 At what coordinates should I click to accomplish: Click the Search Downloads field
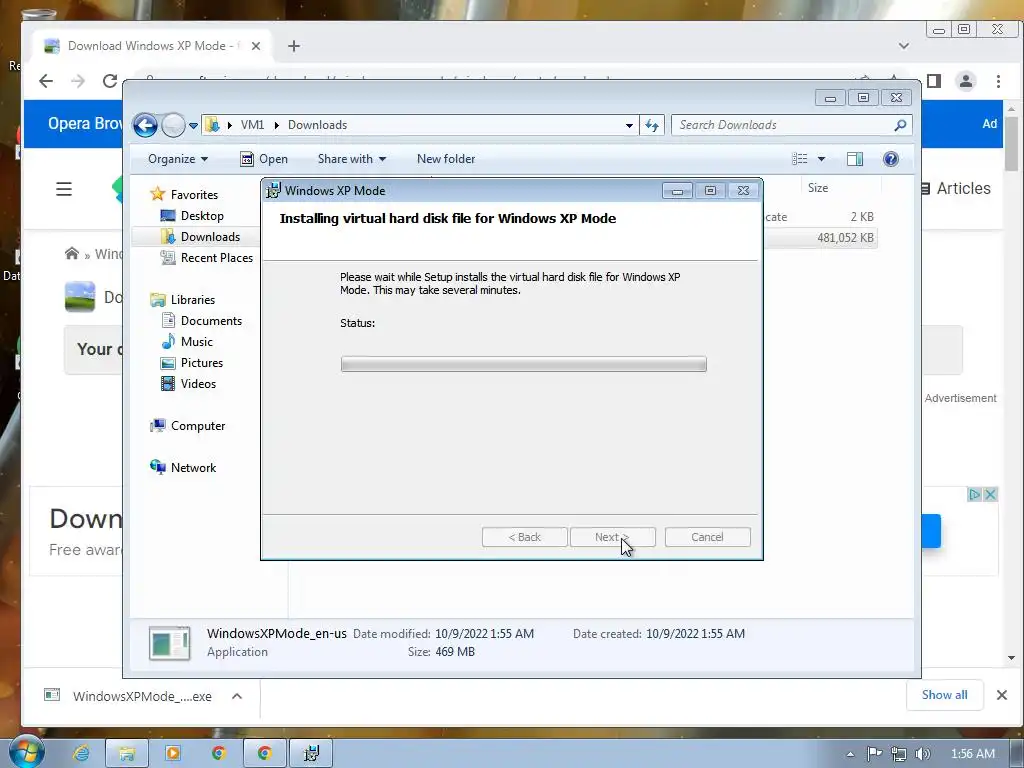point(791,125)
